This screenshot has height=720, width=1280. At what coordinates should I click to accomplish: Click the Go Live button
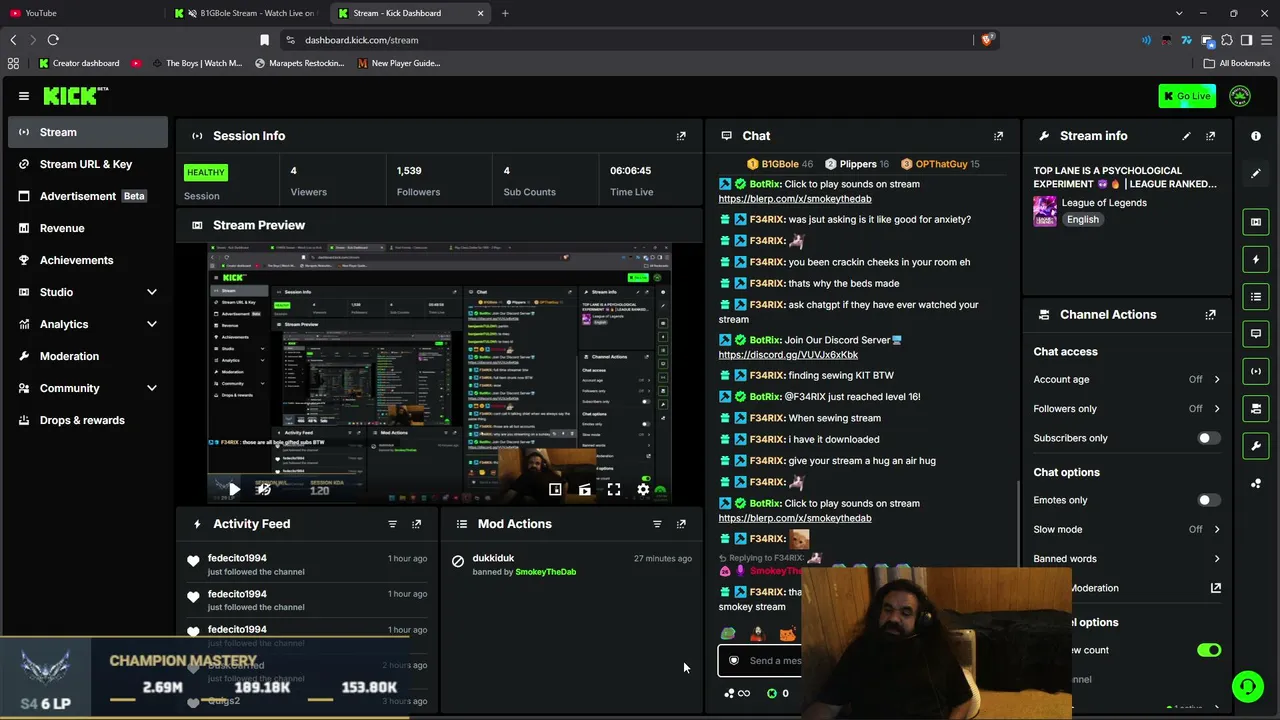coord(1187,96)
